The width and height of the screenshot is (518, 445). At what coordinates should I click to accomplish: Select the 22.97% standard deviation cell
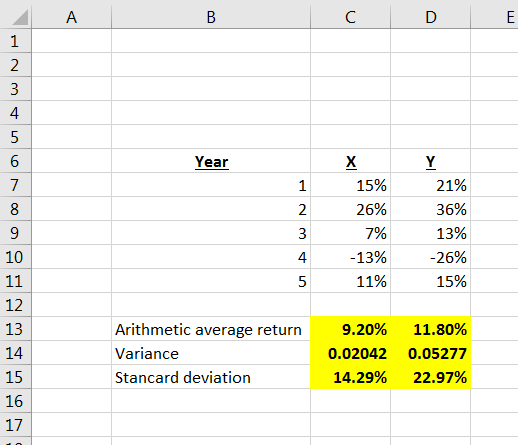coord(431,377)
